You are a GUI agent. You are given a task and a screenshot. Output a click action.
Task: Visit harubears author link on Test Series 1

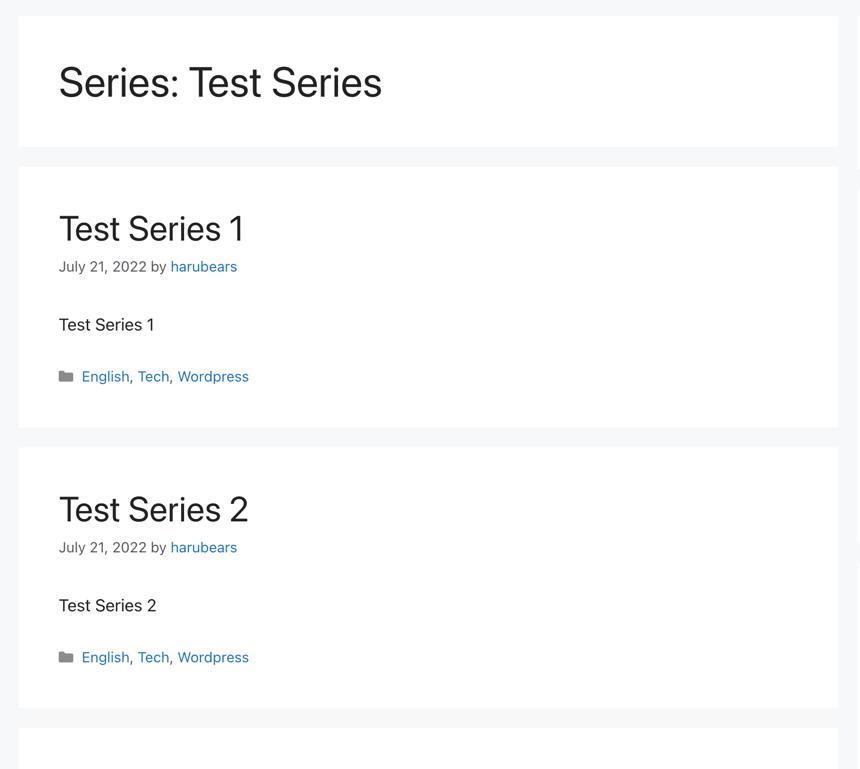pyautogui.click(x=203, y=267)
